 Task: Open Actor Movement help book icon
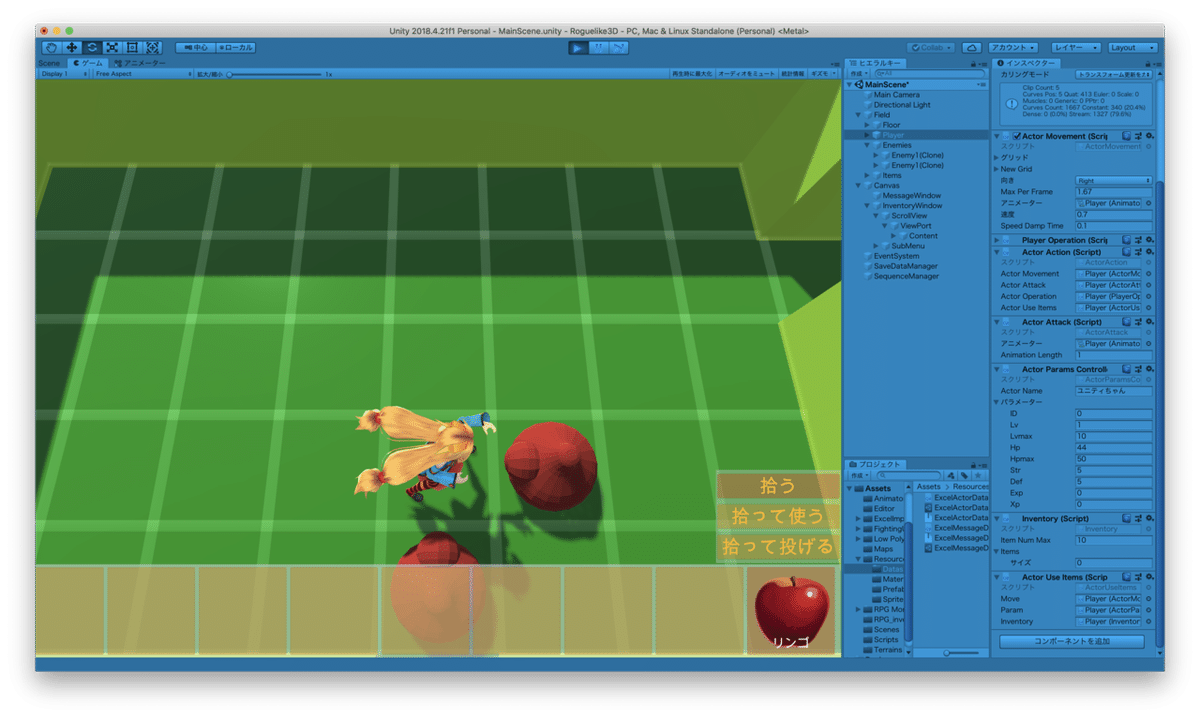(x=1127, y=136)
